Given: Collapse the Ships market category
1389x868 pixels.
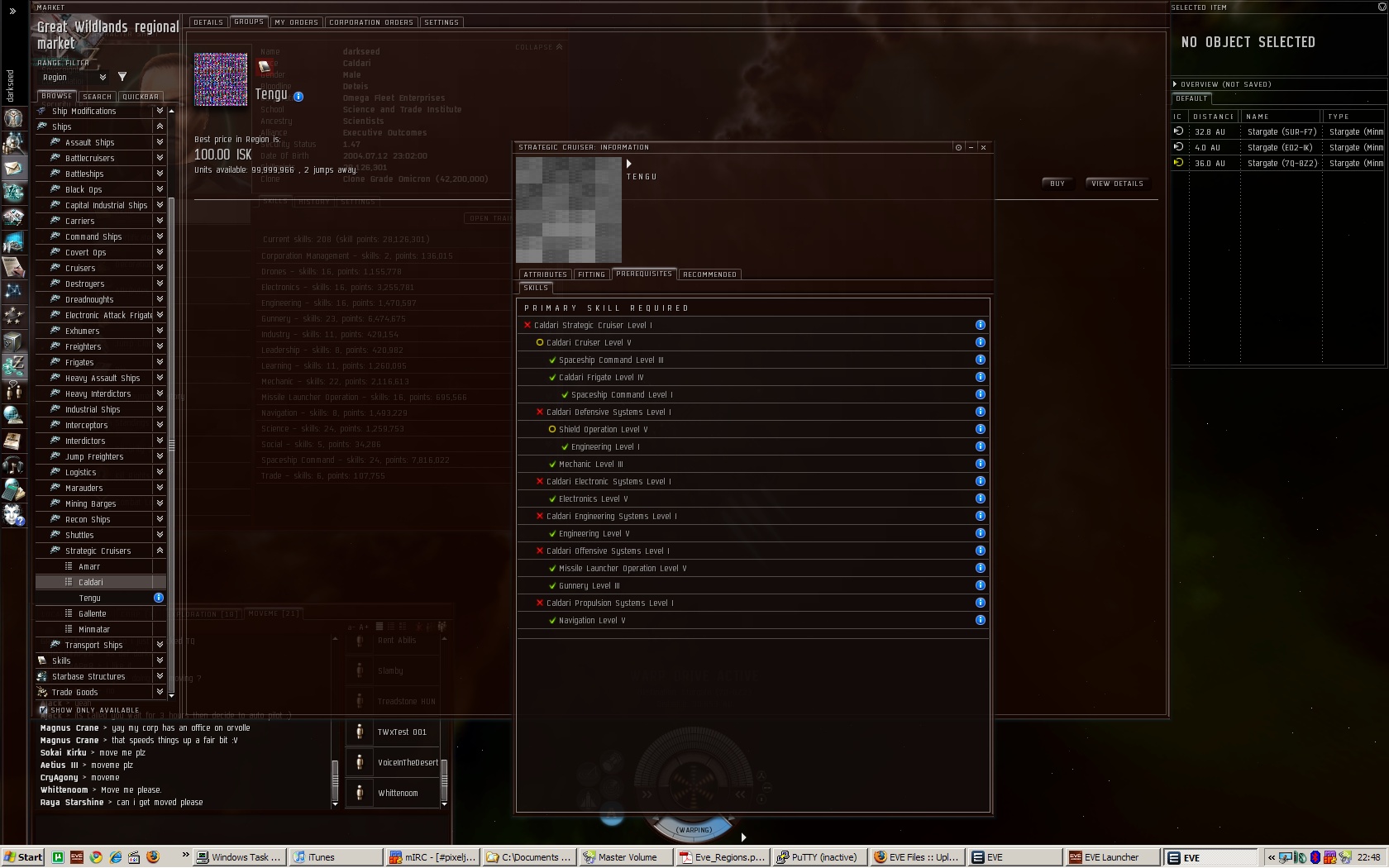Looking at the screenshot, I should pyautogui.click(x=160, y=126).
